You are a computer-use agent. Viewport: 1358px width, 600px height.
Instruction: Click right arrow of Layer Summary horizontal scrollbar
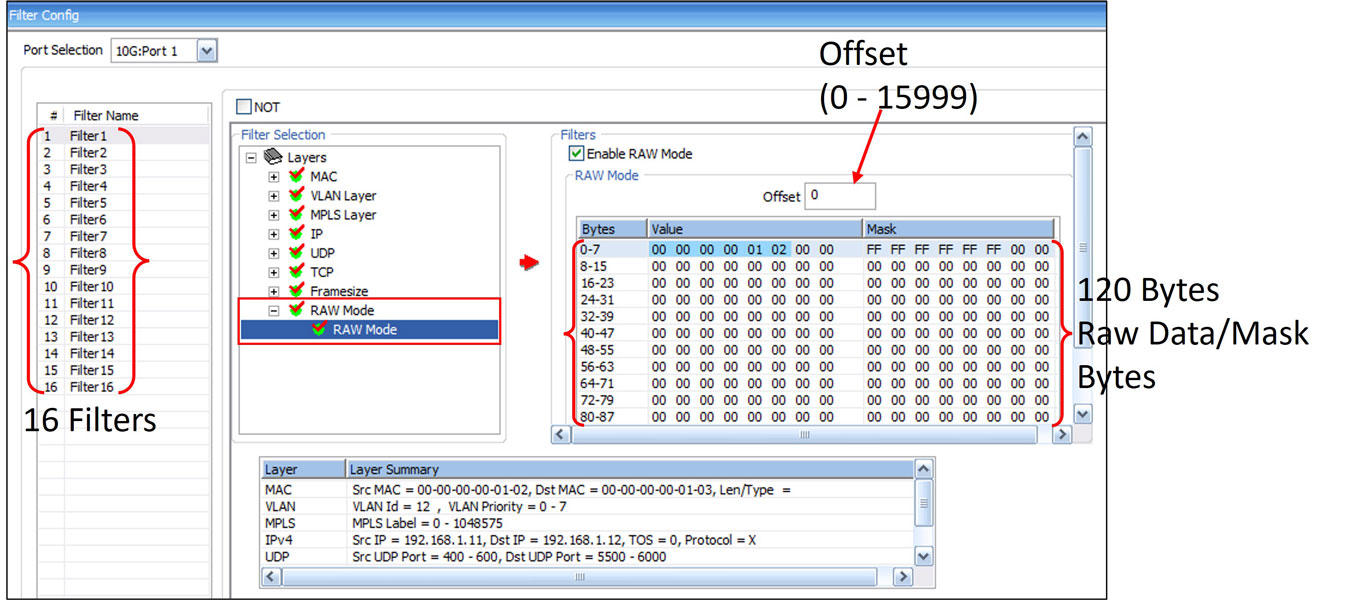tap(904, 577)
